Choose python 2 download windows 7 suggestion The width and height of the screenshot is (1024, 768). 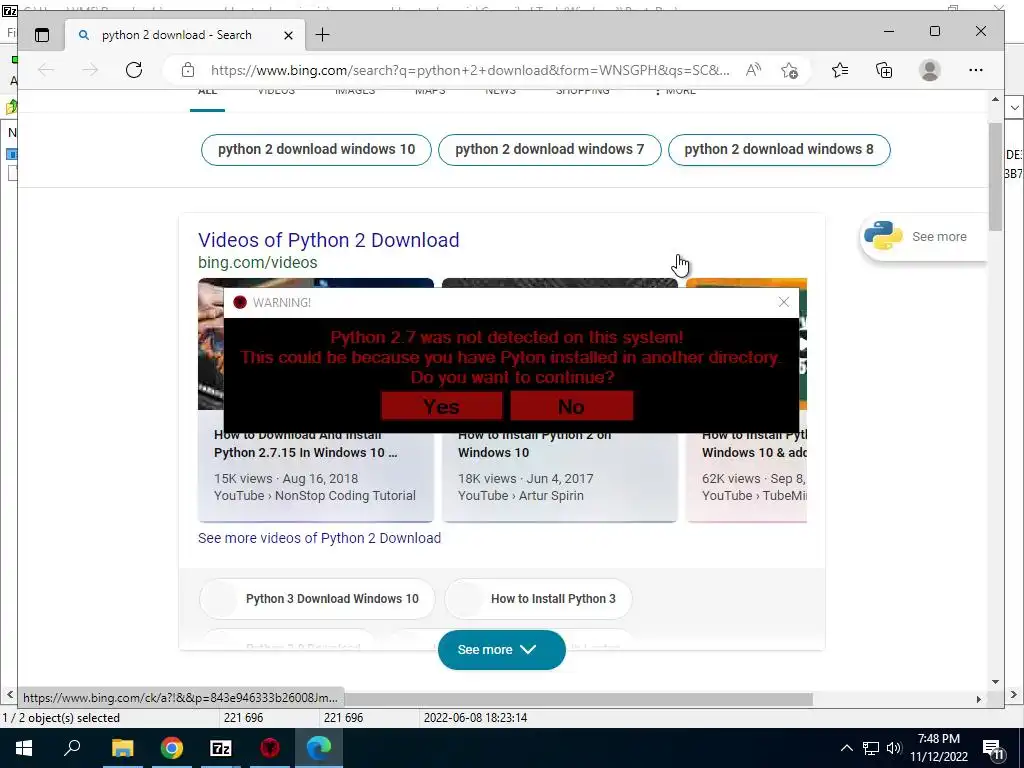tap(549, 150)
